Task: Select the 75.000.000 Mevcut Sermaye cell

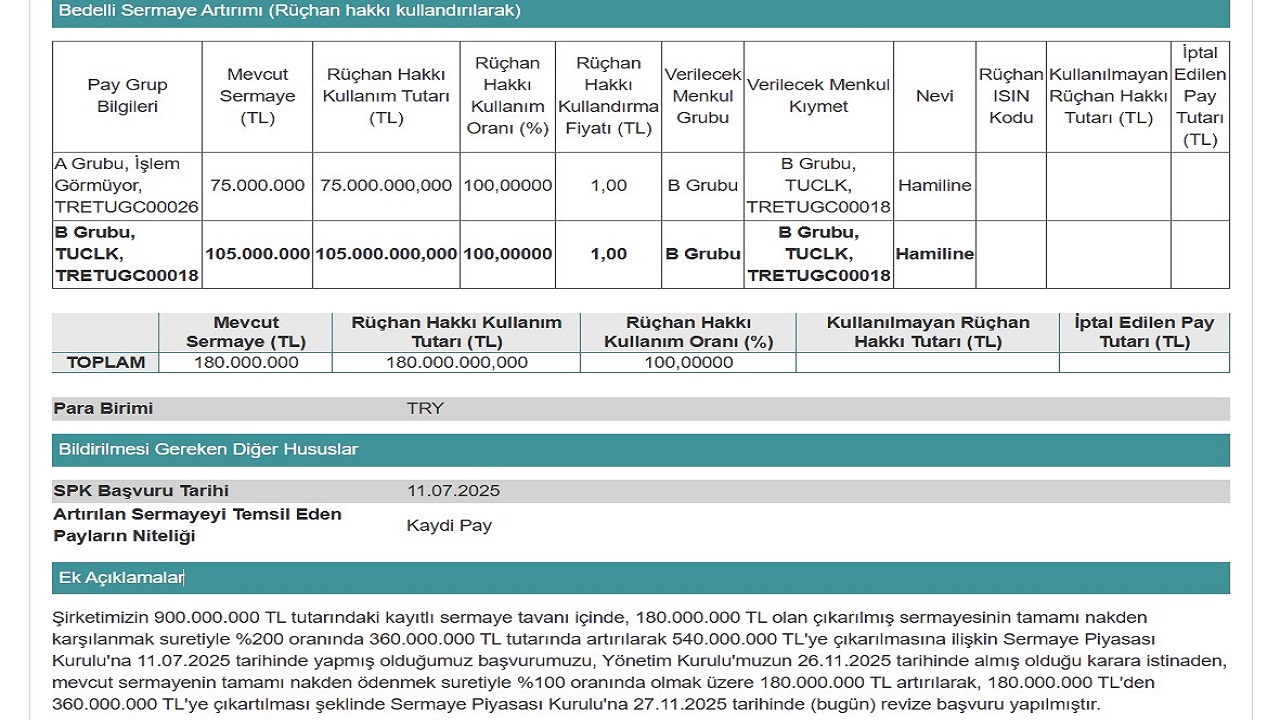Action: coord(257,185)
